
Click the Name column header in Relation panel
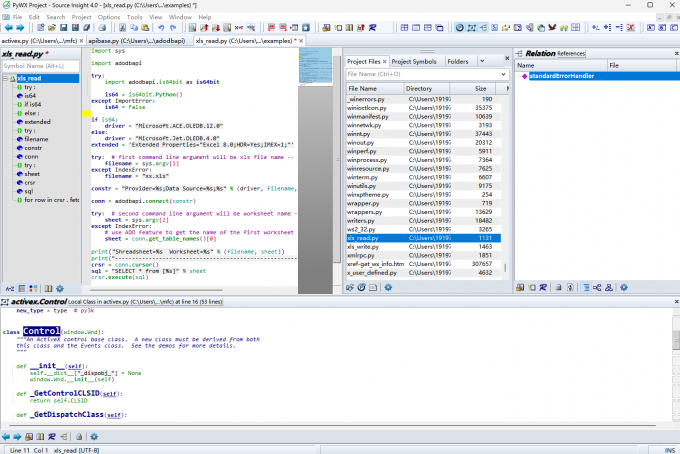click(x=561, y=65)
